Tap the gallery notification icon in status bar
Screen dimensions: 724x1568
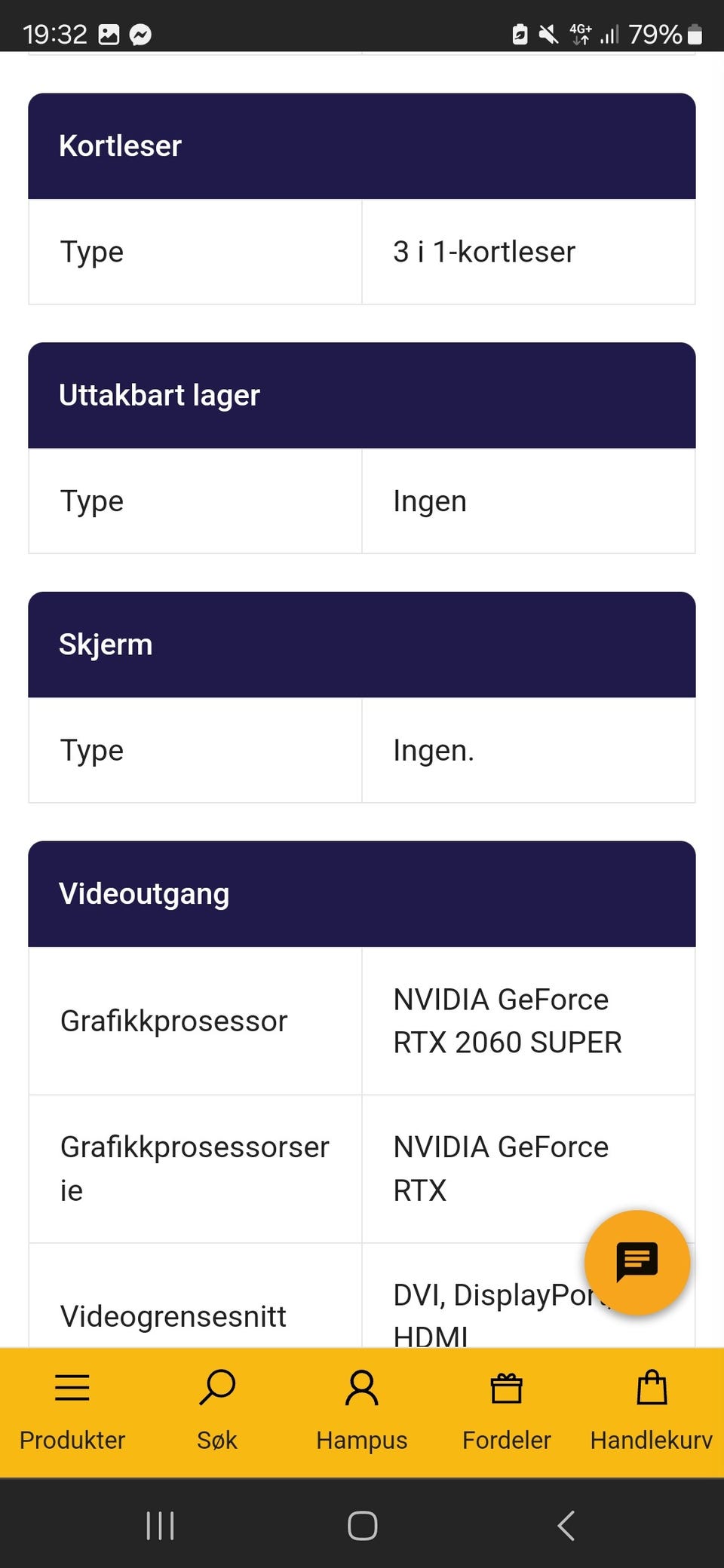(109, 35)
